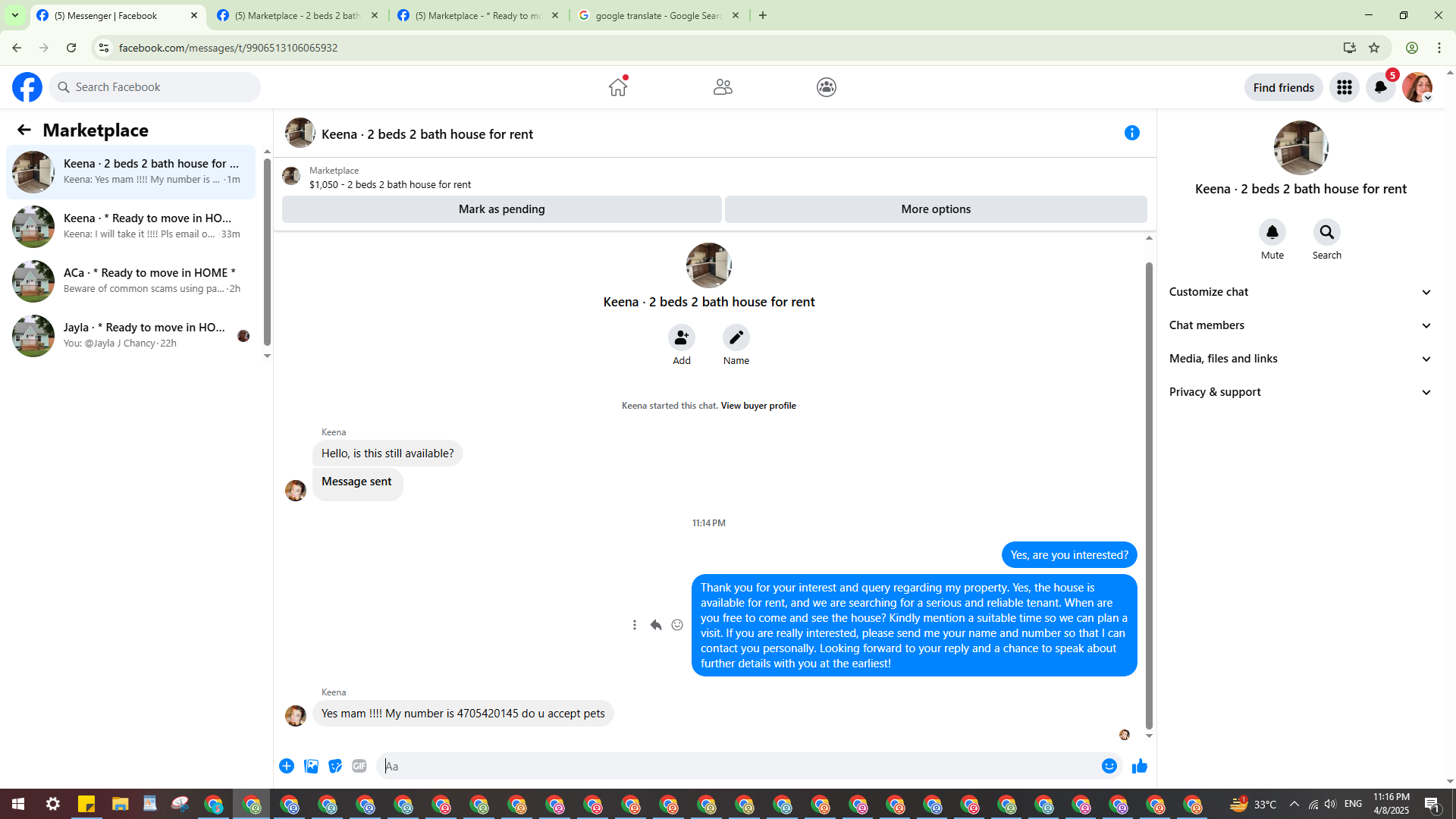Click the chat messages vertical scrollbar
1456x819 pixels.
coord(1149,493)
